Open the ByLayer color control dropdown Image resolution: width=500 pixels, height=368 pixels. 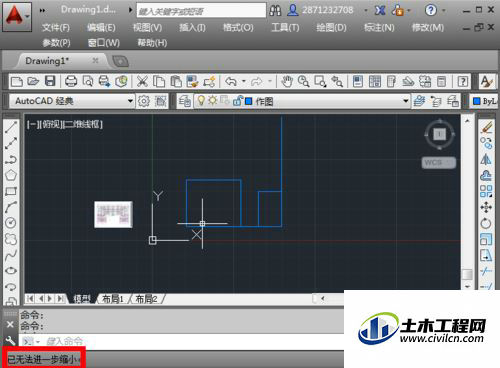(485, 101)
